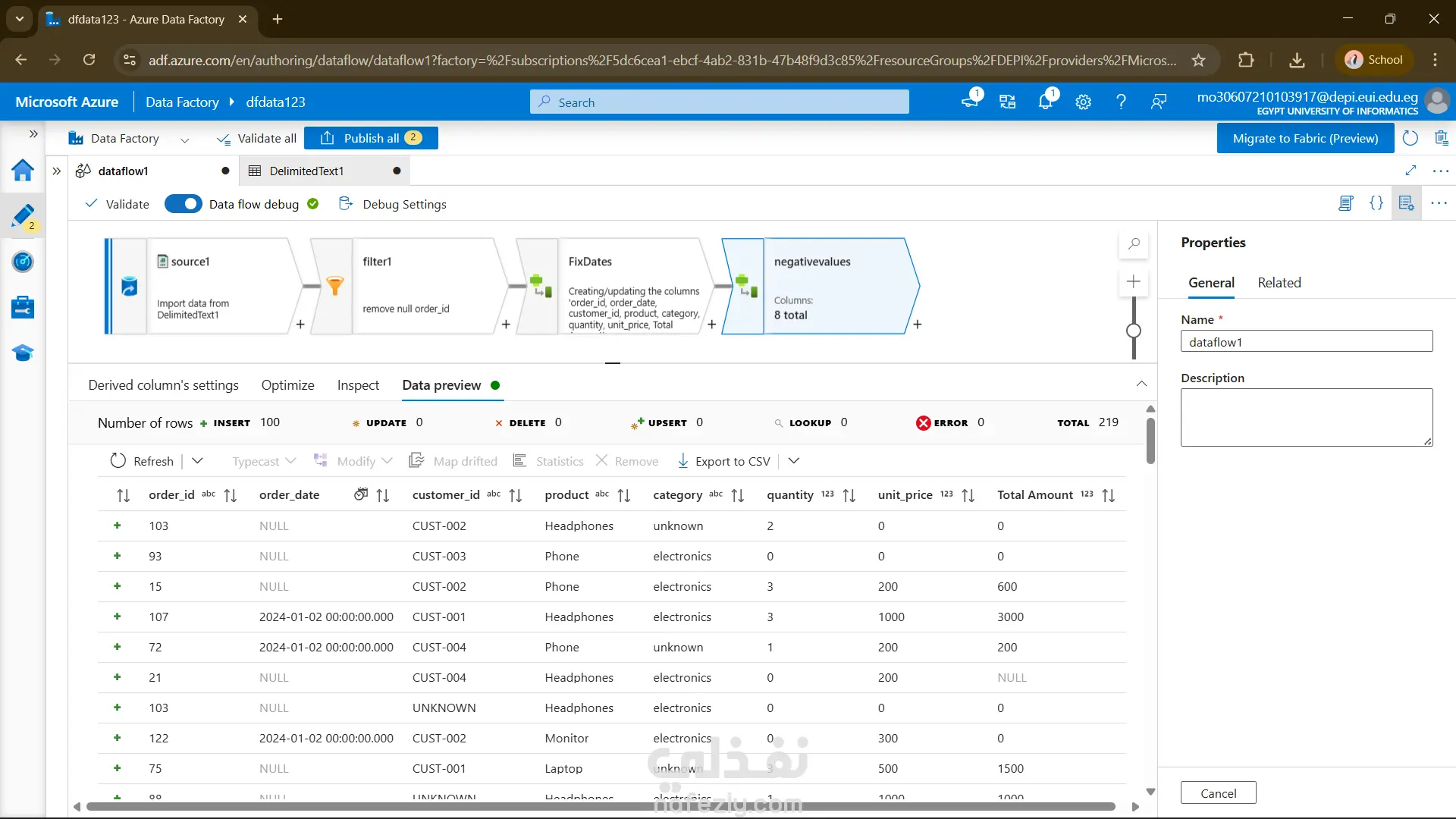Screen dimensions: 1456x819
Task: Expand the left navigation sidebar
Action: 33,134
